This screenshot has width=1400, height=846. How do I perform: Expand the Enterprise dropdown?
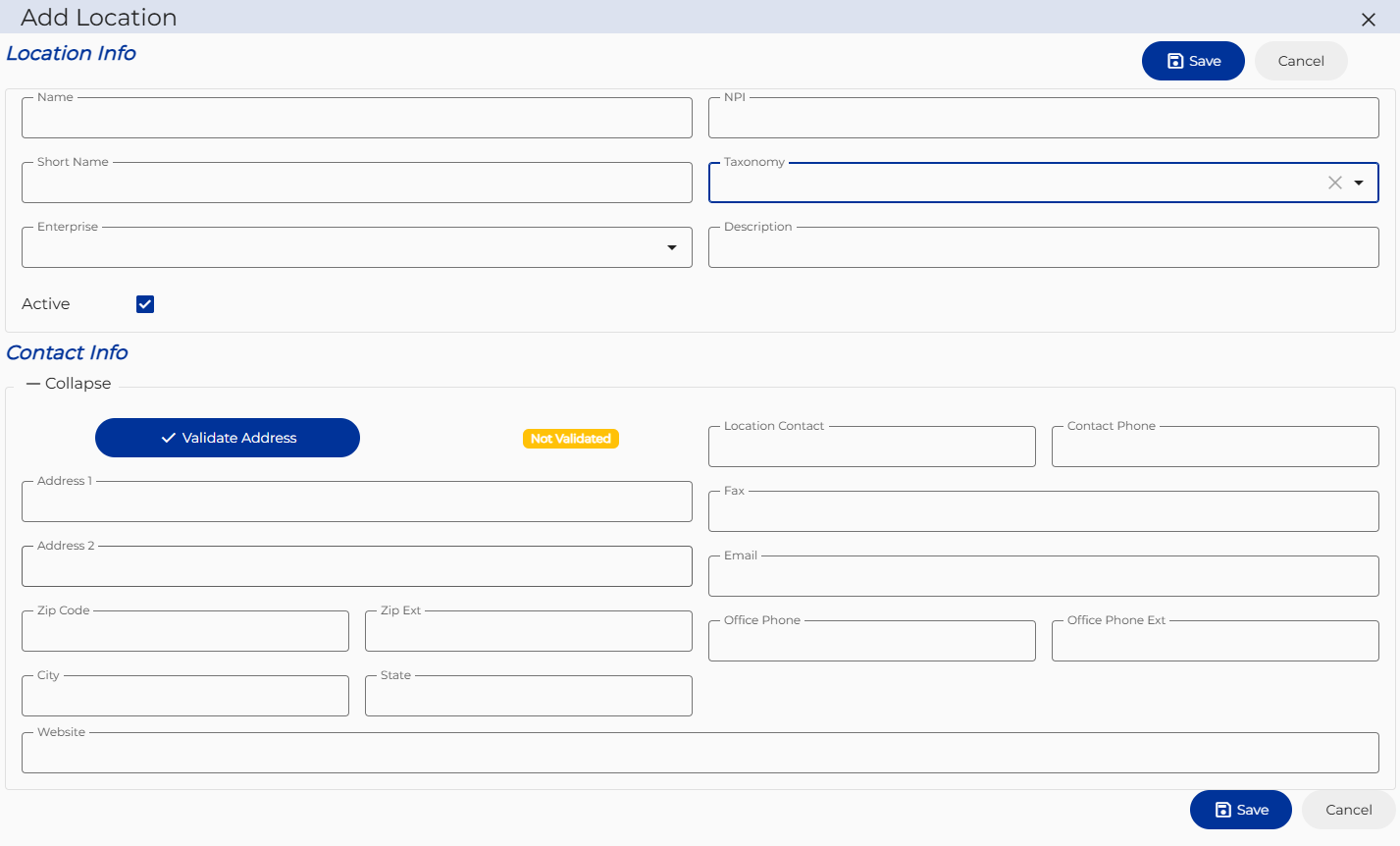672,247
